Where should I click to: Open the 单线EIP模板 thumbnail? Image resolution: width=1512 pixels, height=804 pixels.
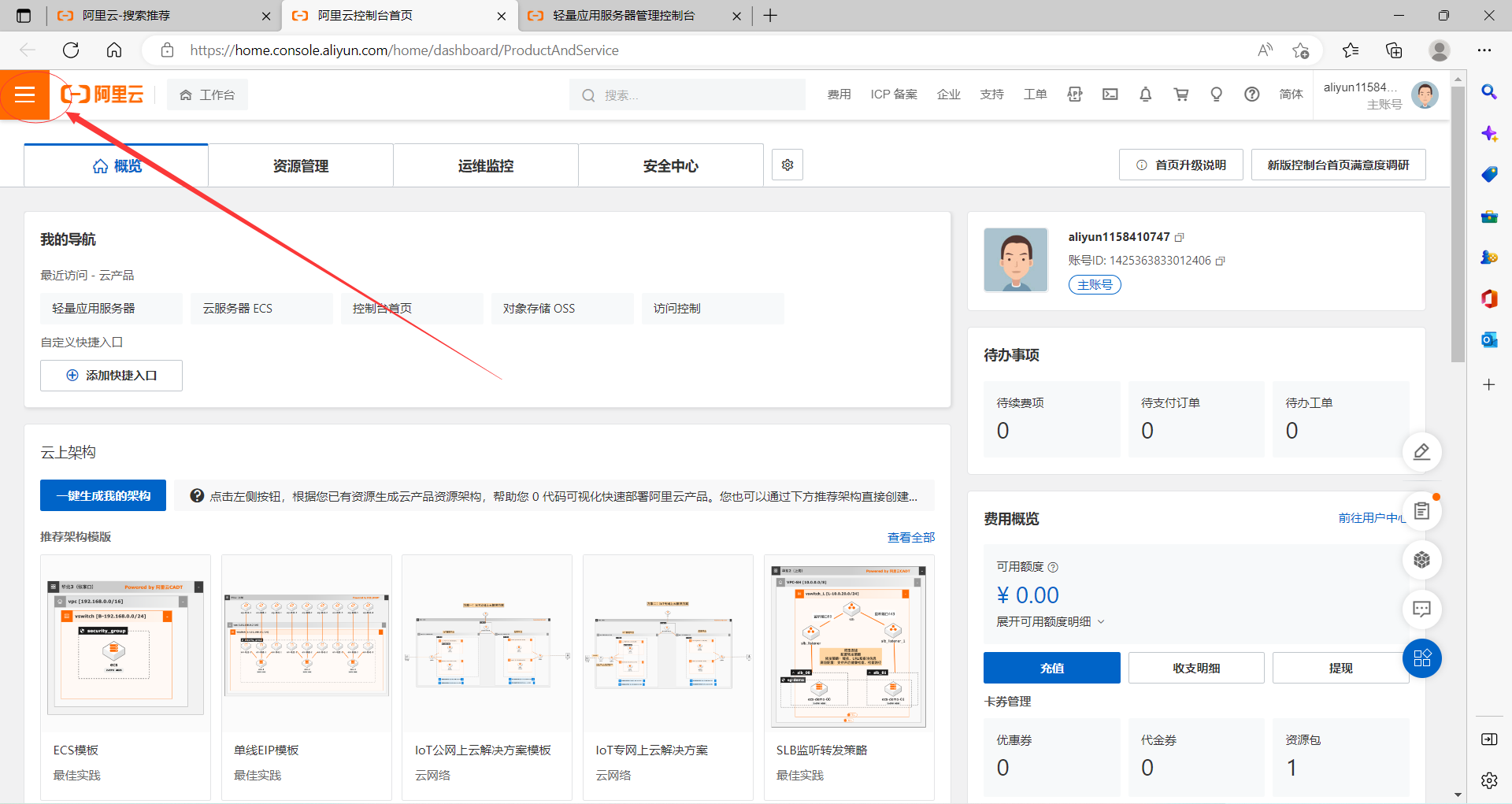pos(306,644)
